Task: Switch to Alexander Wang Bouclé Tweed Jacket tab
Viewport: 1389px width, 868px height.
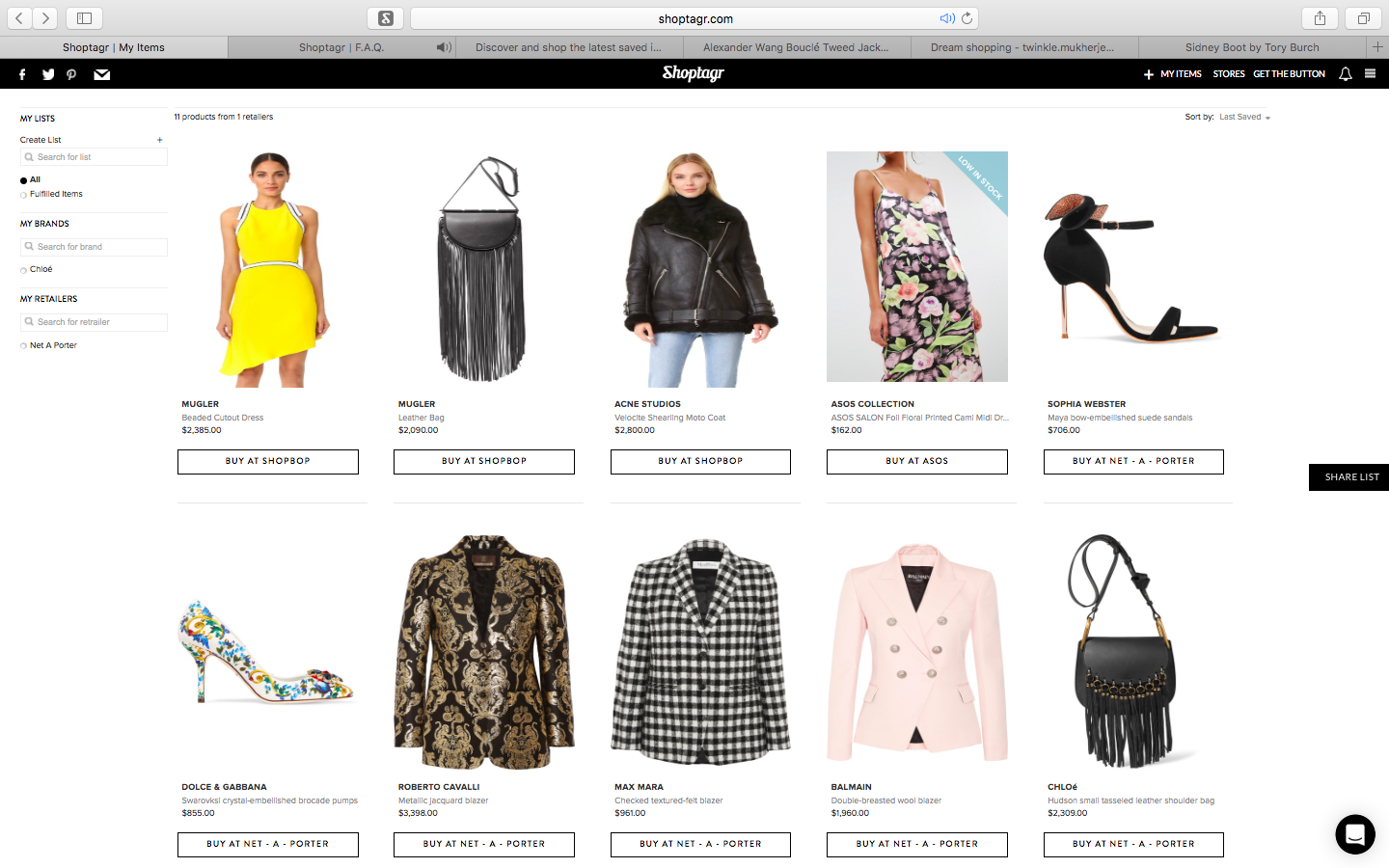Action: 797,47
